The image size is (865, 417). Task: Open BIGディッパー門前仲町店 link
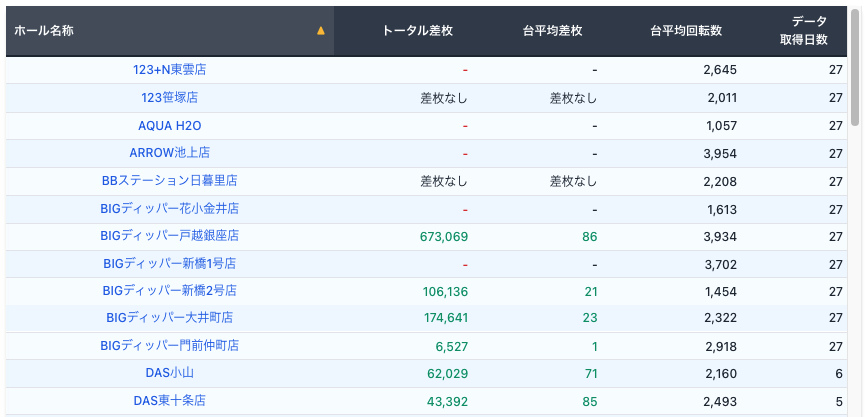[169, 346]
